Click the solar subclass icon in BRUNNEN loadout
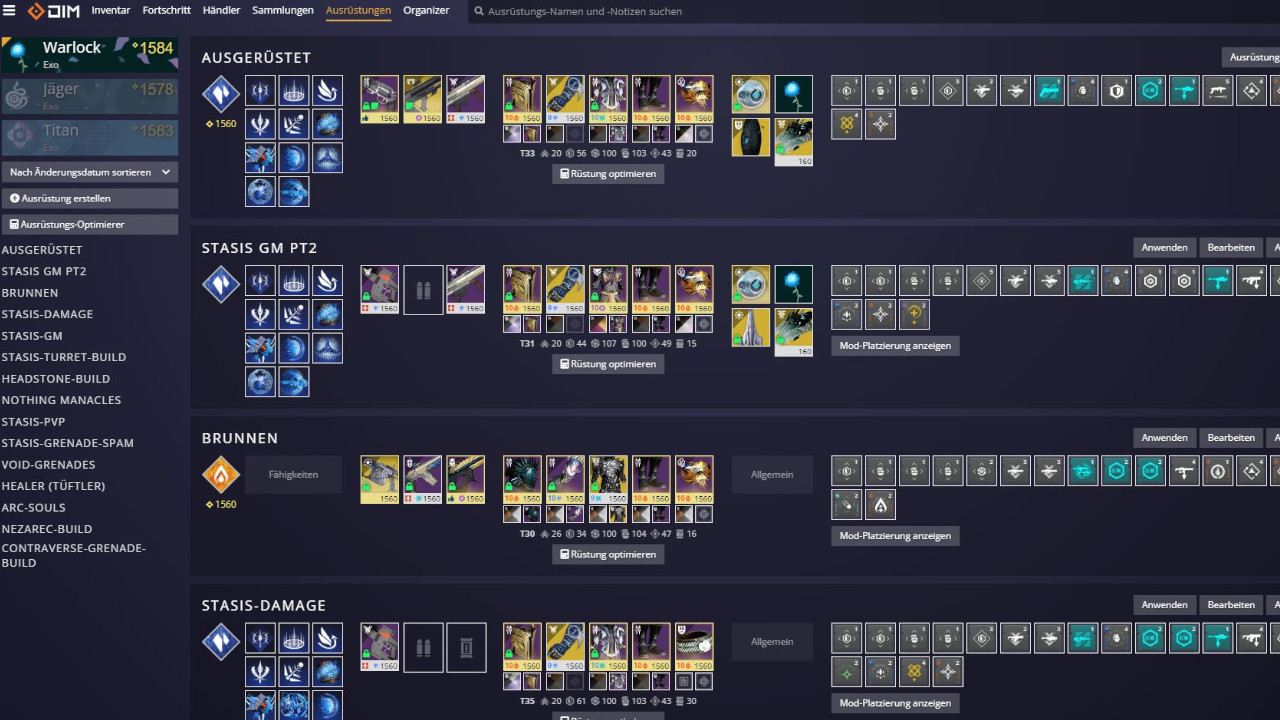 click(x=221, y=475)
